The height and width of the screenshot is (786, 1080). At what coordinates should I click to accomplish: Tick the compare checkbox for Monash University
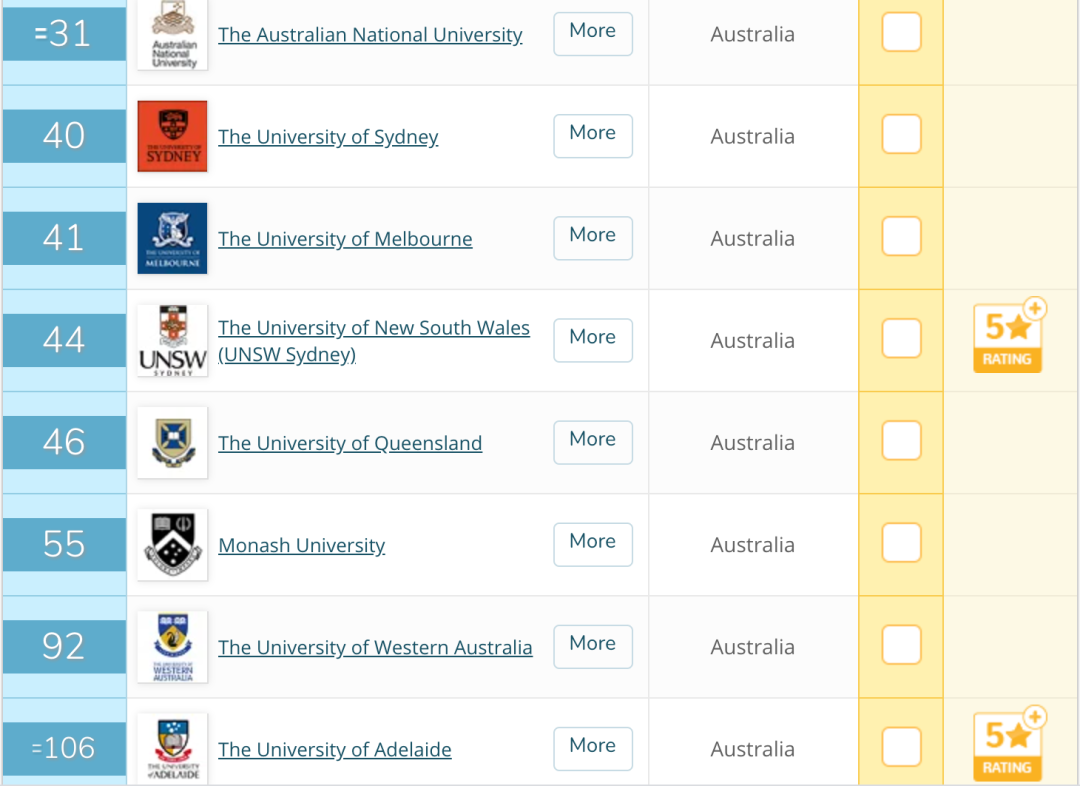pos(901,543)
